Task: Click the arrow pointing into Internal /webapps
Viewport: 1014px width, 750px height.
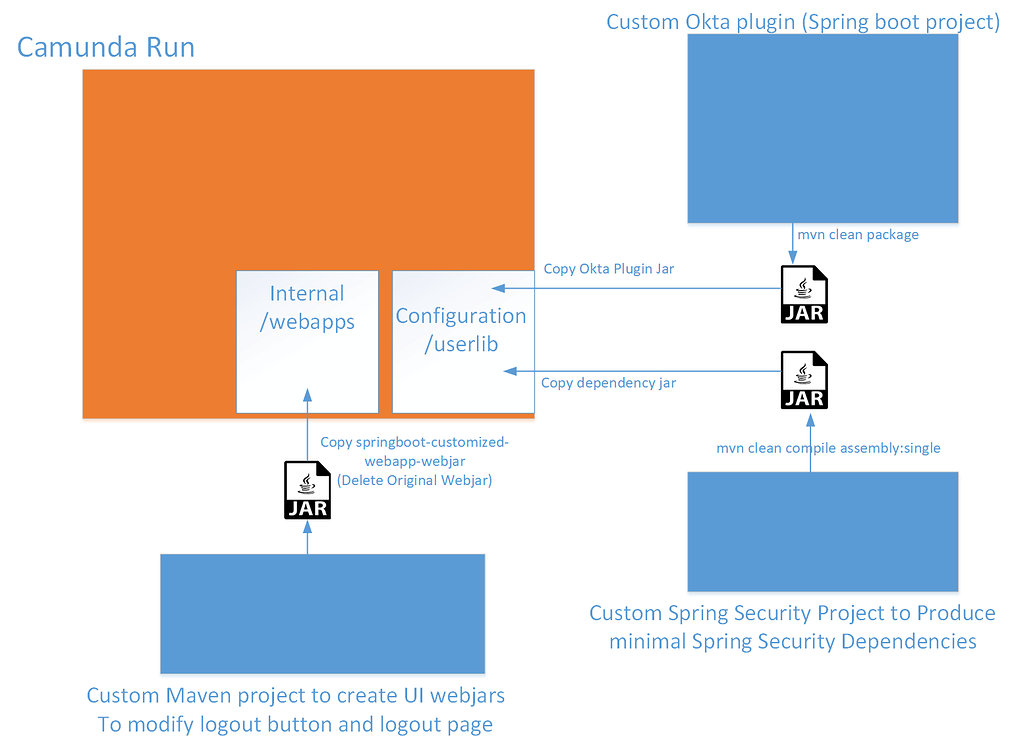Action: [307, 395]
